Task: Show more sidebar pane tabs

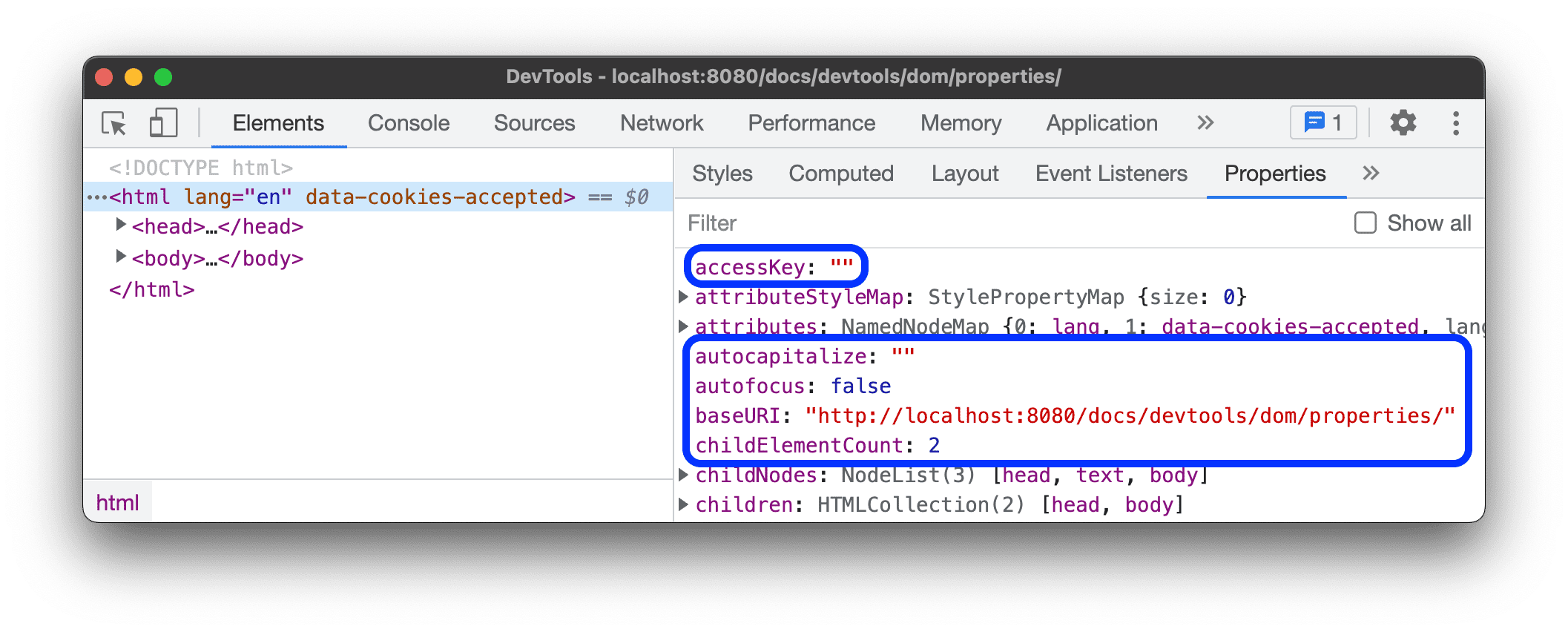Action: (x=1370, y=174)
